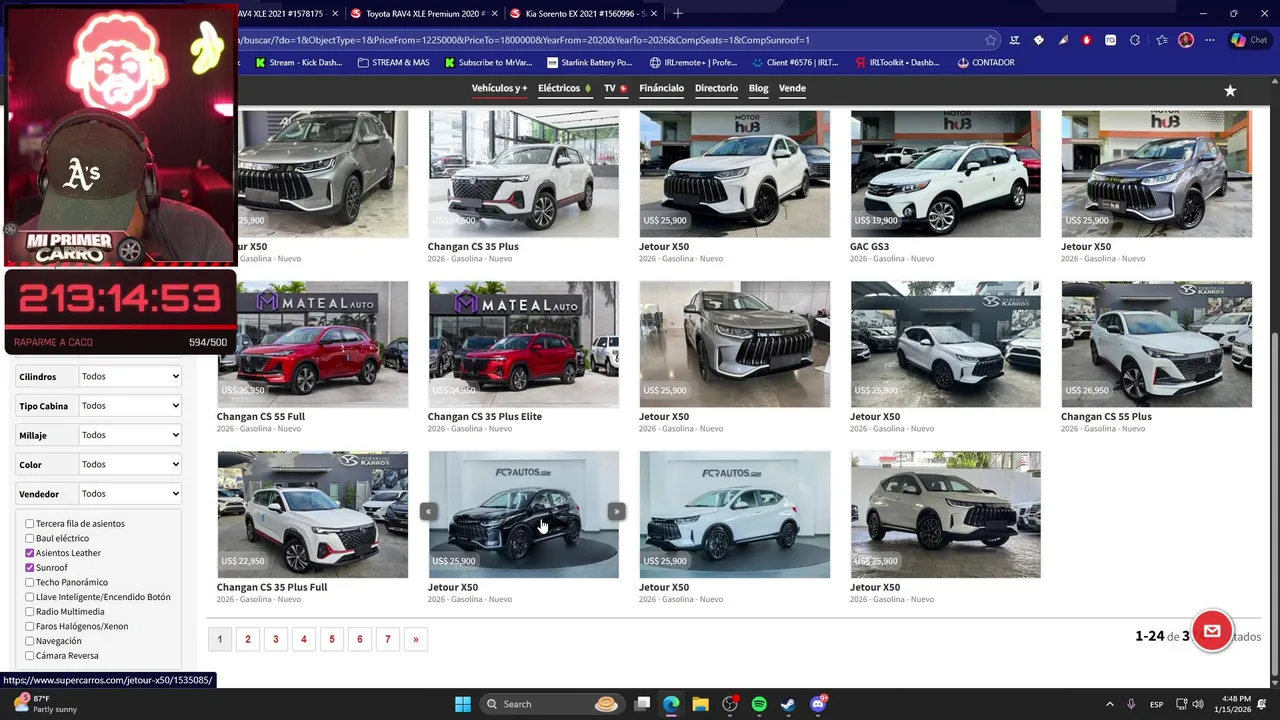The width and height of the screenshot is (1280, 720).
Task: Show previous photo on black Jetour X50
Action: (428, 511)
